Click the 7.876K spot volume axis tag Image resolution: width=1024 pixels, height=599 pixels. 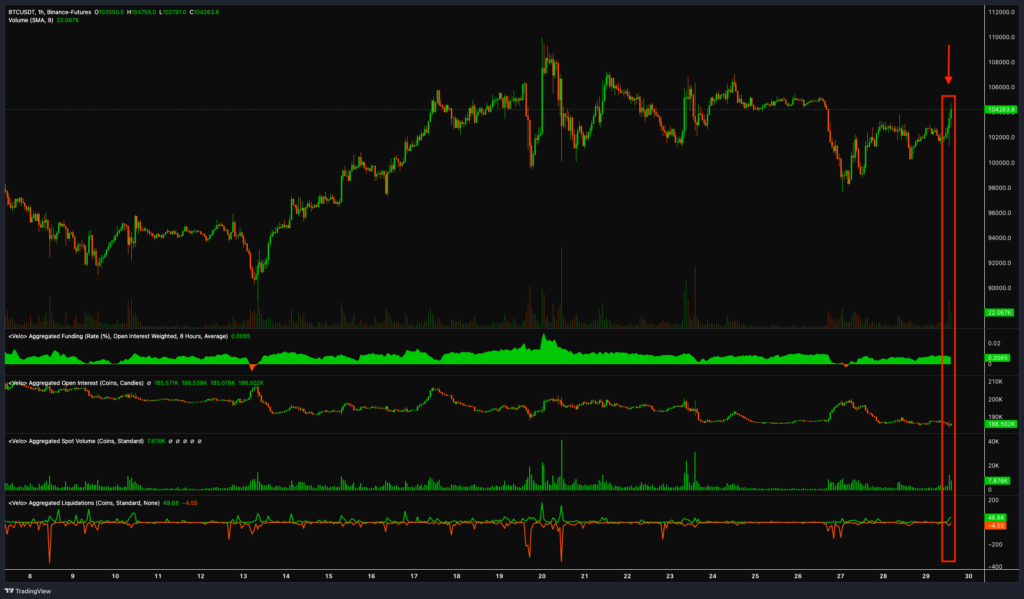[1000, 481]
